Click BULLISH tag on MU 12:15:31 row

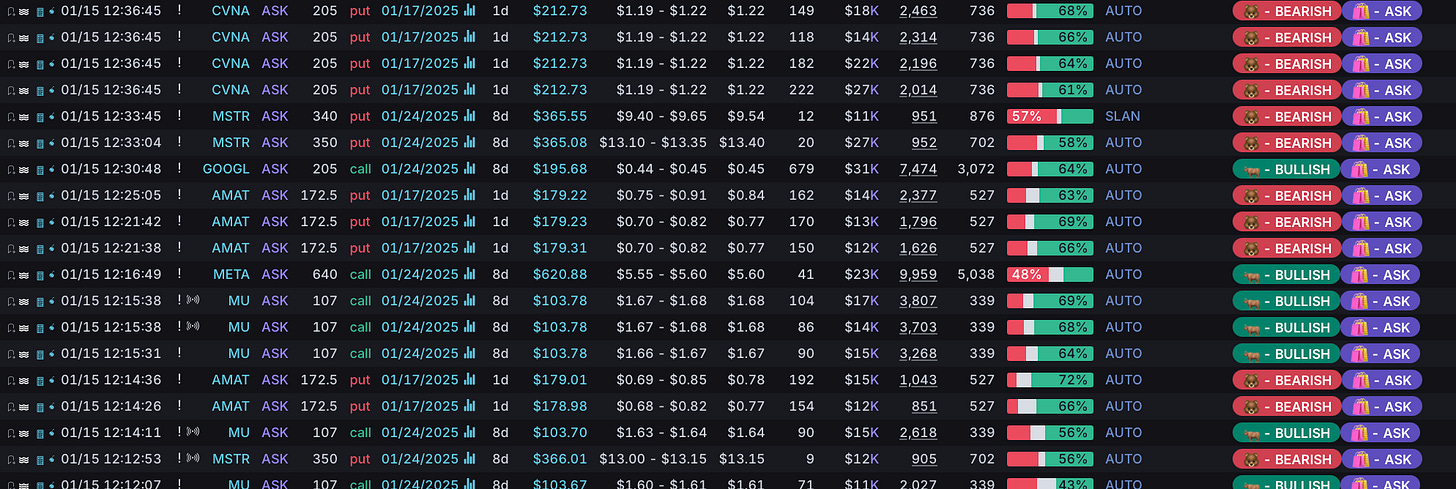point(1286,353)
